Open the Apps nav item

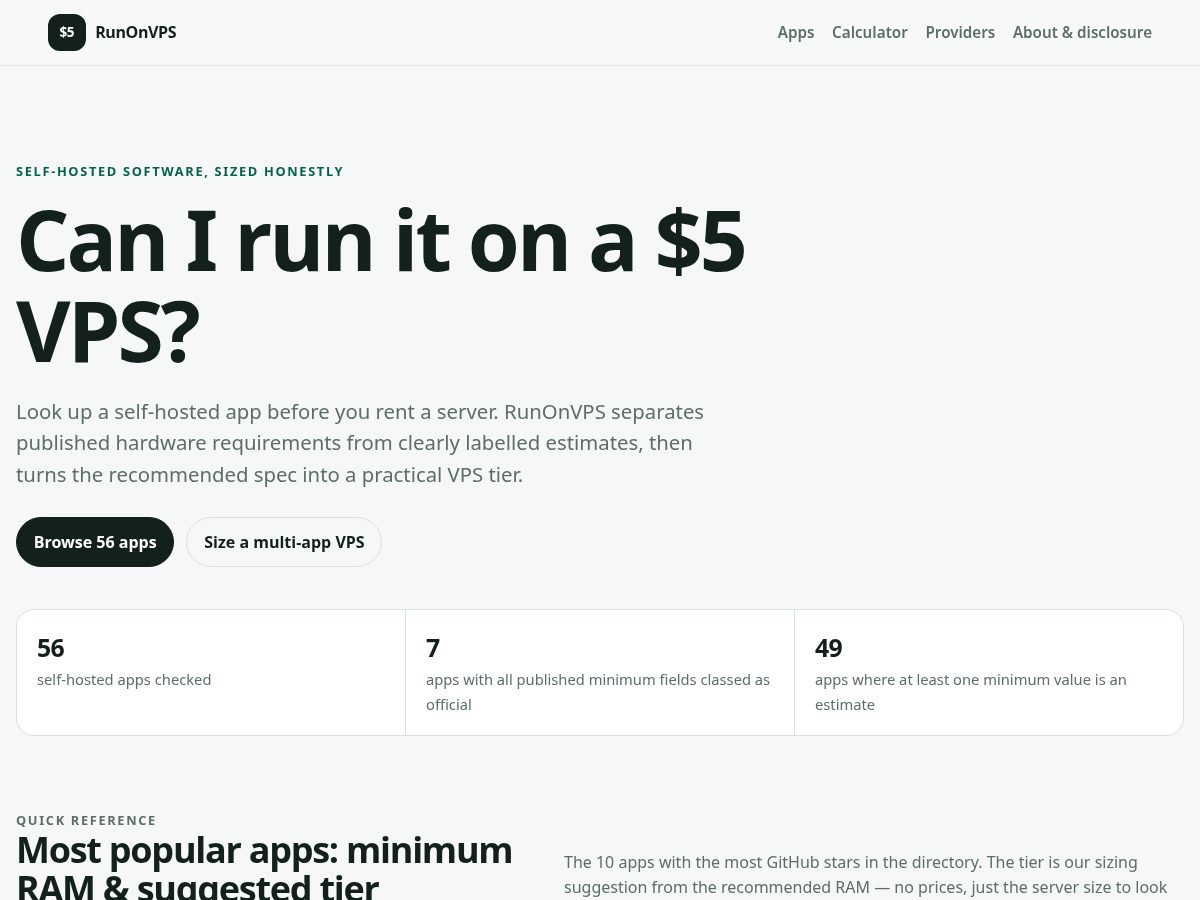click(x=796, y=32)
